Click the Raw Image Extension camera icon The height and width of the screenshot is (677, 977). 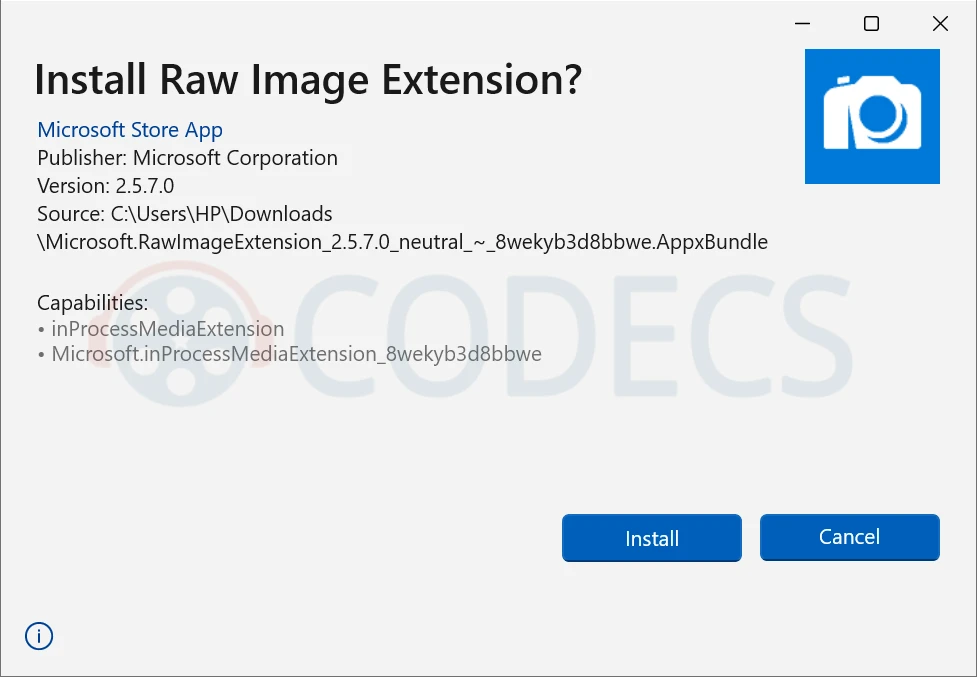coord(872,117)
